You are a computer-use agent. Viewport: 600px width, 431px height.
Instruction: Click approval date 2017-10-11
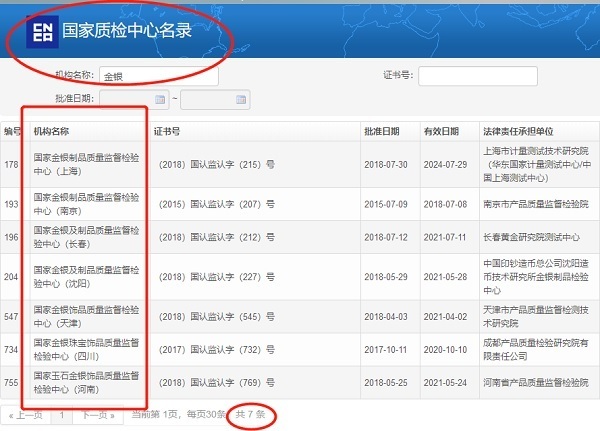(386, 349)
